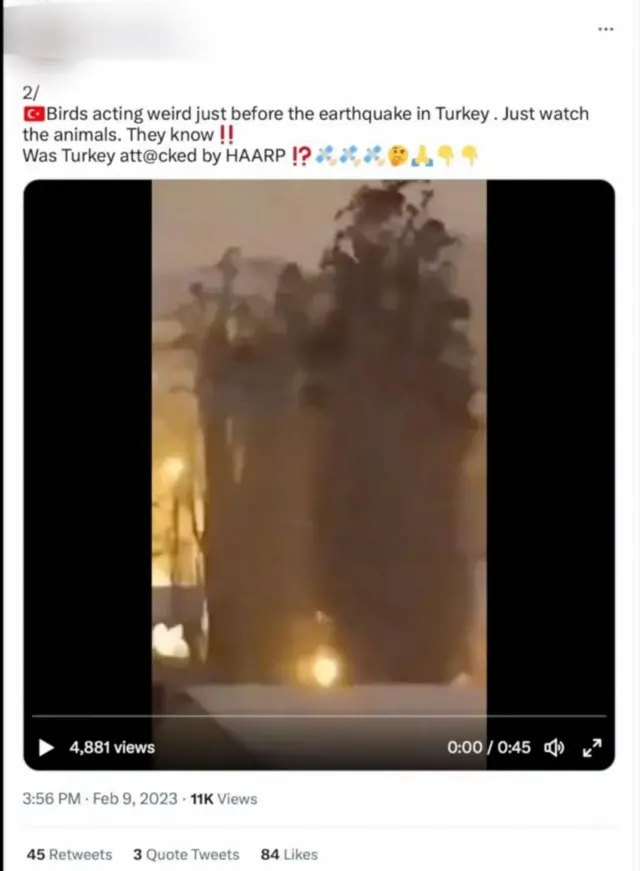This screenshot has height=871, width=640.
Task: Open the 3 Quote Tweets list
Action: coord(186,854)
